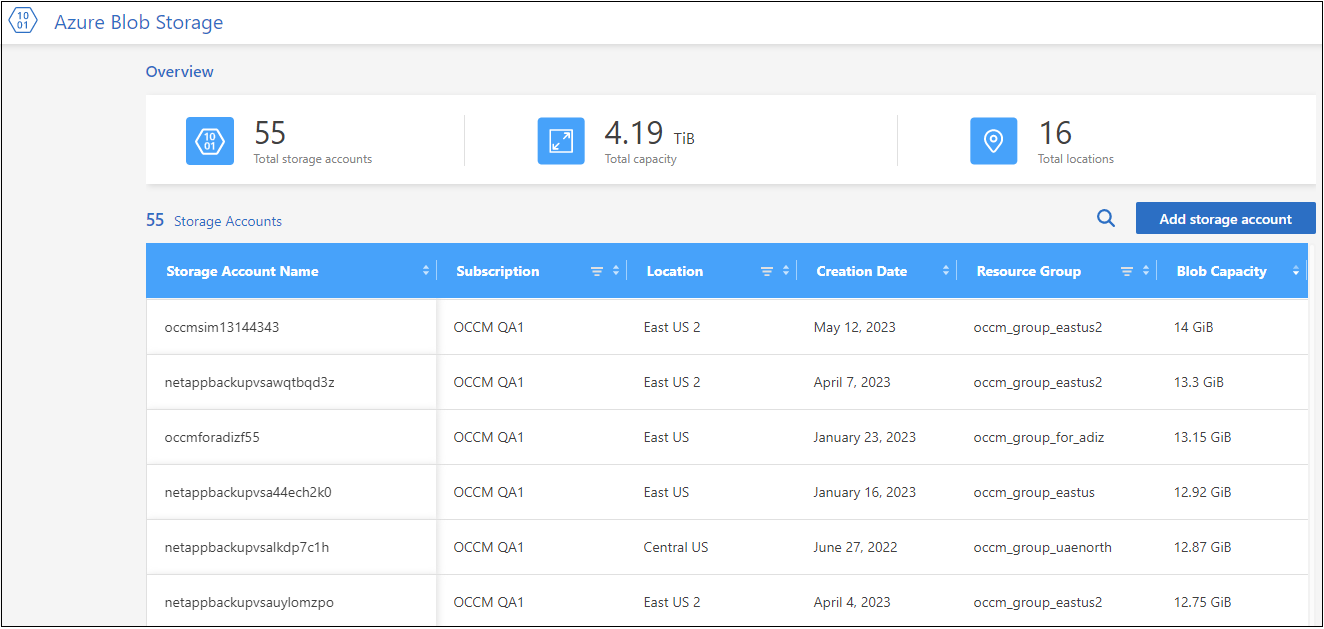Image resolution: width=1324 pixels, height=629 pixels.
Task: Click the Add storage account button
Action: point(1225,219)
